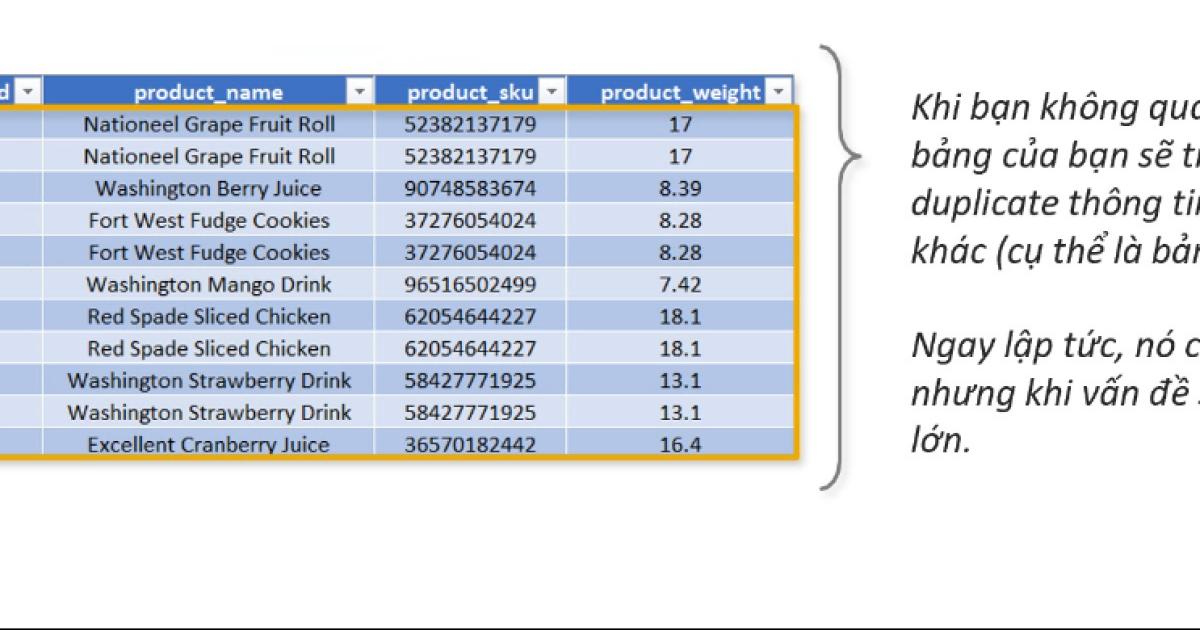The image size is (1200, 630).
Task: Select SKU value 52382137179
Action: (x=470, y=124)
